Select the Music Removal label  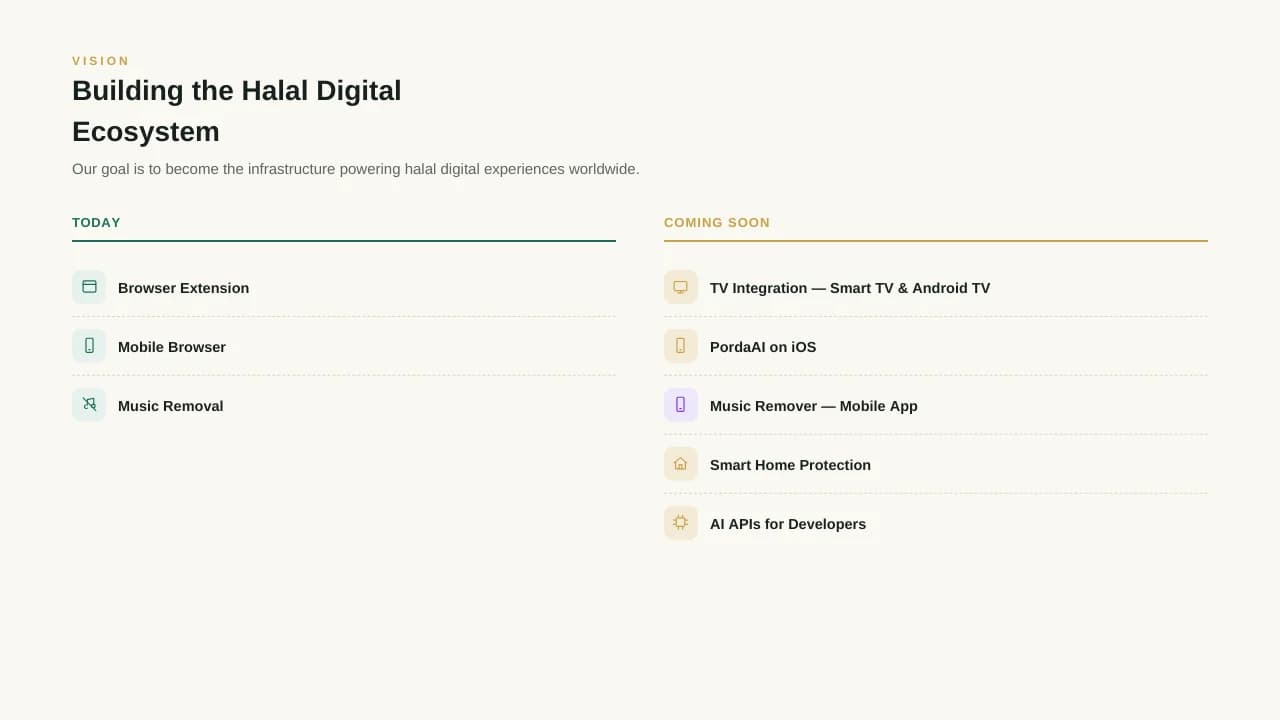pos(171,406)
